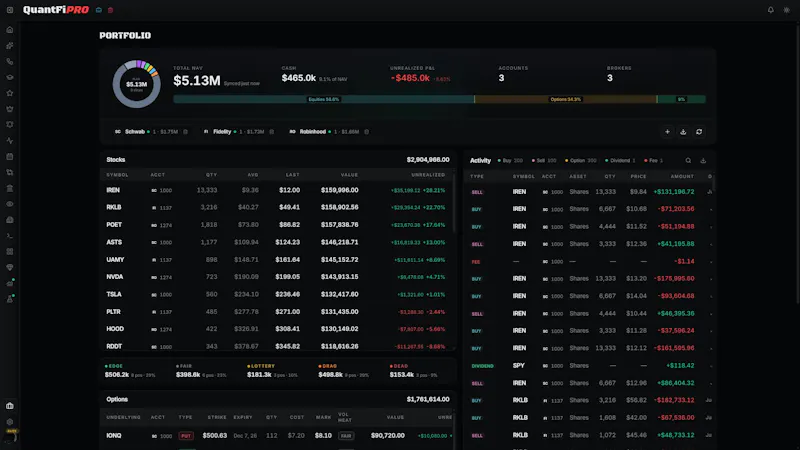Open the crop/retweet sidebar icon
This screenshot has height=450, width=800.
click(x=10, y=172)
